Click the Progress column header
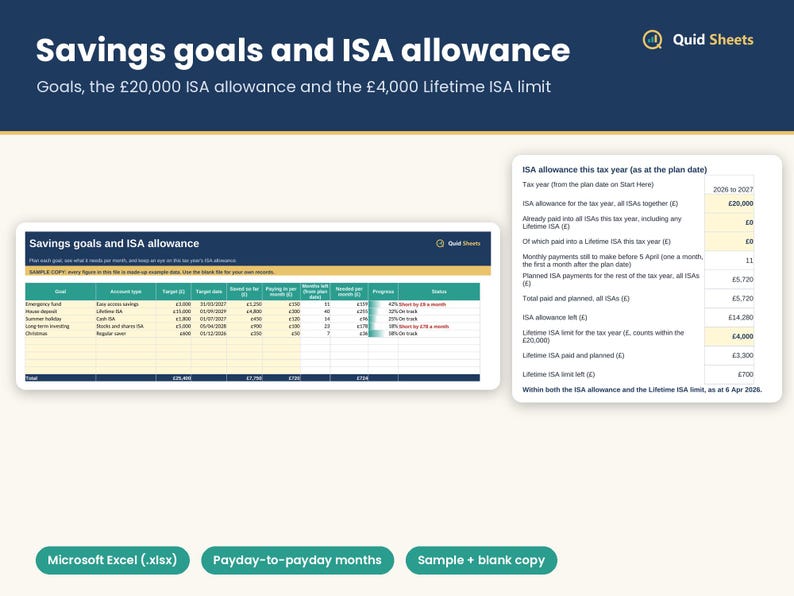 pyautogui.click(x=383, y=292)
